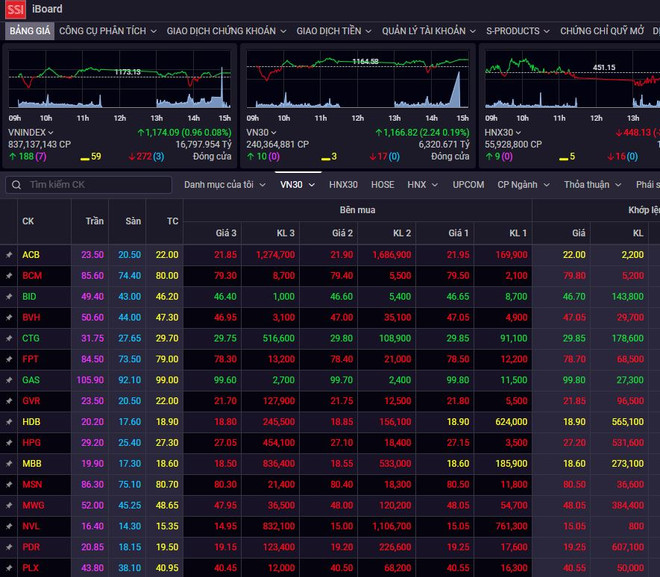Pin the PLX stock row
Screen dimensions: 660x577
tap(9, 568)
